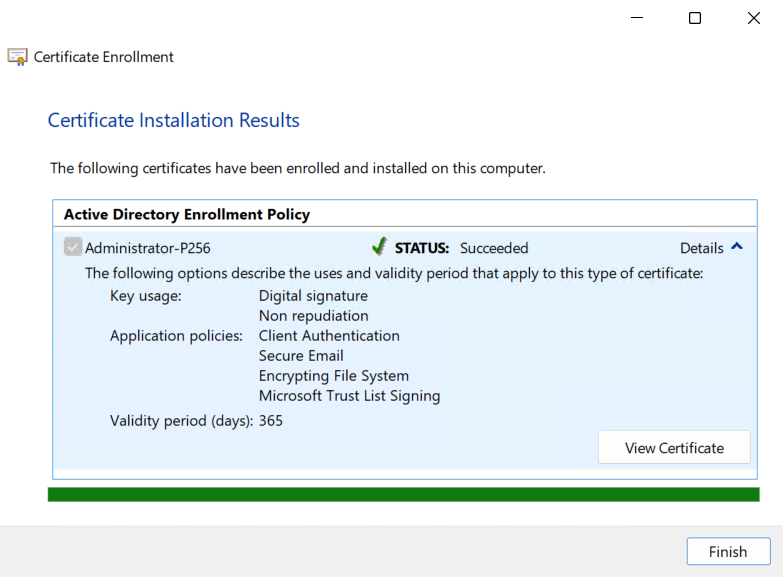This screenshot has width=783, height=577.
Task: Collapse the Details chevron arrow
Action: tap(737, 246)
